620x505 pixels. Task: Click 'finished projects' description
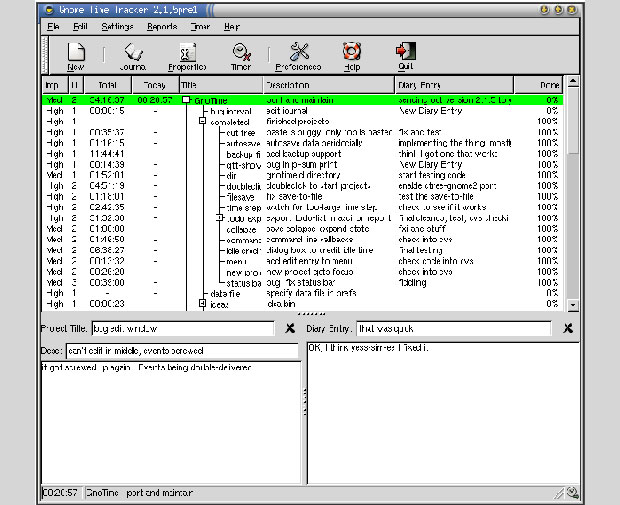(x=298, y=121)
